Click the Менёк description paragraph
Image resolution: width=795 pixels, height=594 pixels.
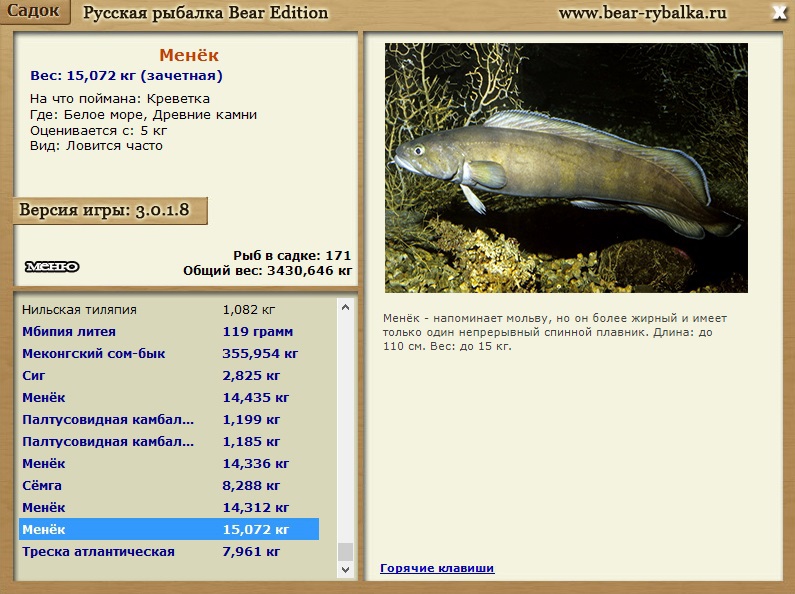(555, 332)
